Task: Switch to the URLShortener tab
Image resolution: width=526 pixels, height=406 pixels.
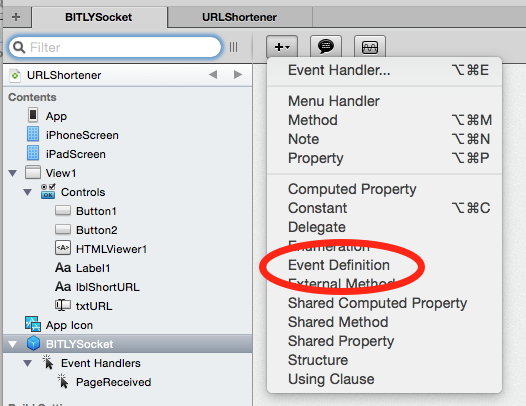Action: [x=240, y=17]
